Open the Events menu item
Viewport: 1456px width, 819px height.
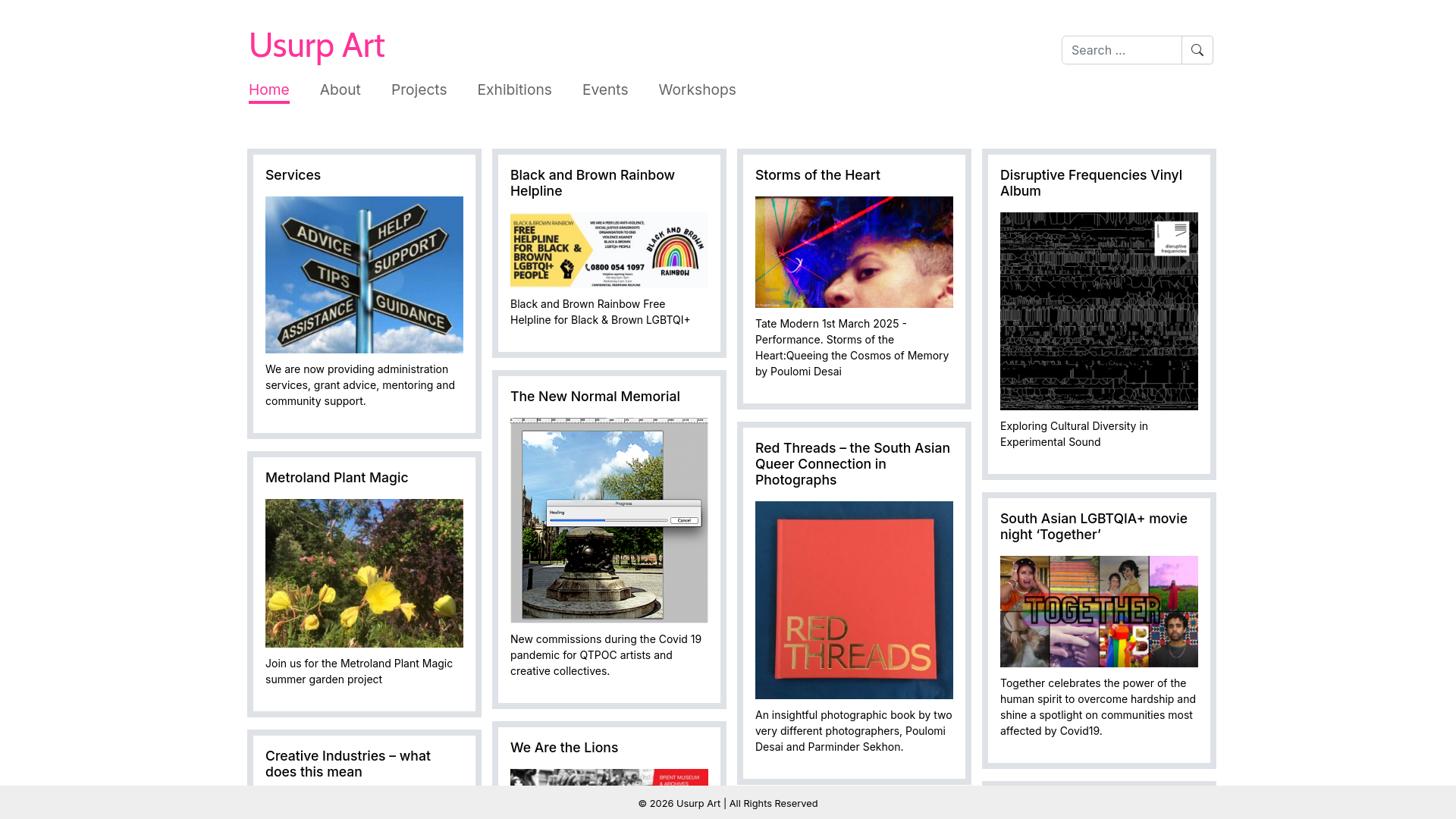tap(605, 89)
